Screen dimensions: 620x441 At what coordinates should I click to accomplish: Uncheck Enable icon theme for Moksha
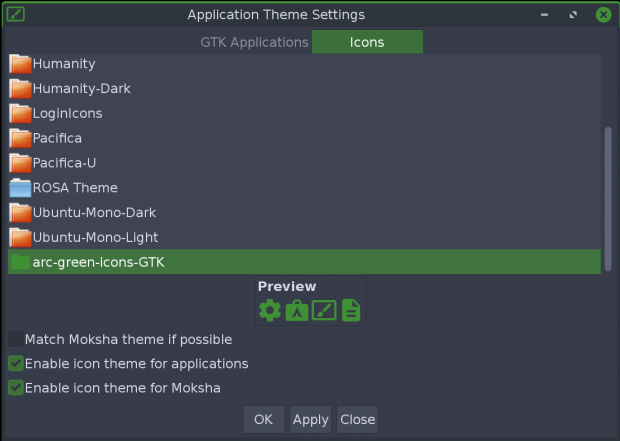pyautogui.click(x=16, y=388)
